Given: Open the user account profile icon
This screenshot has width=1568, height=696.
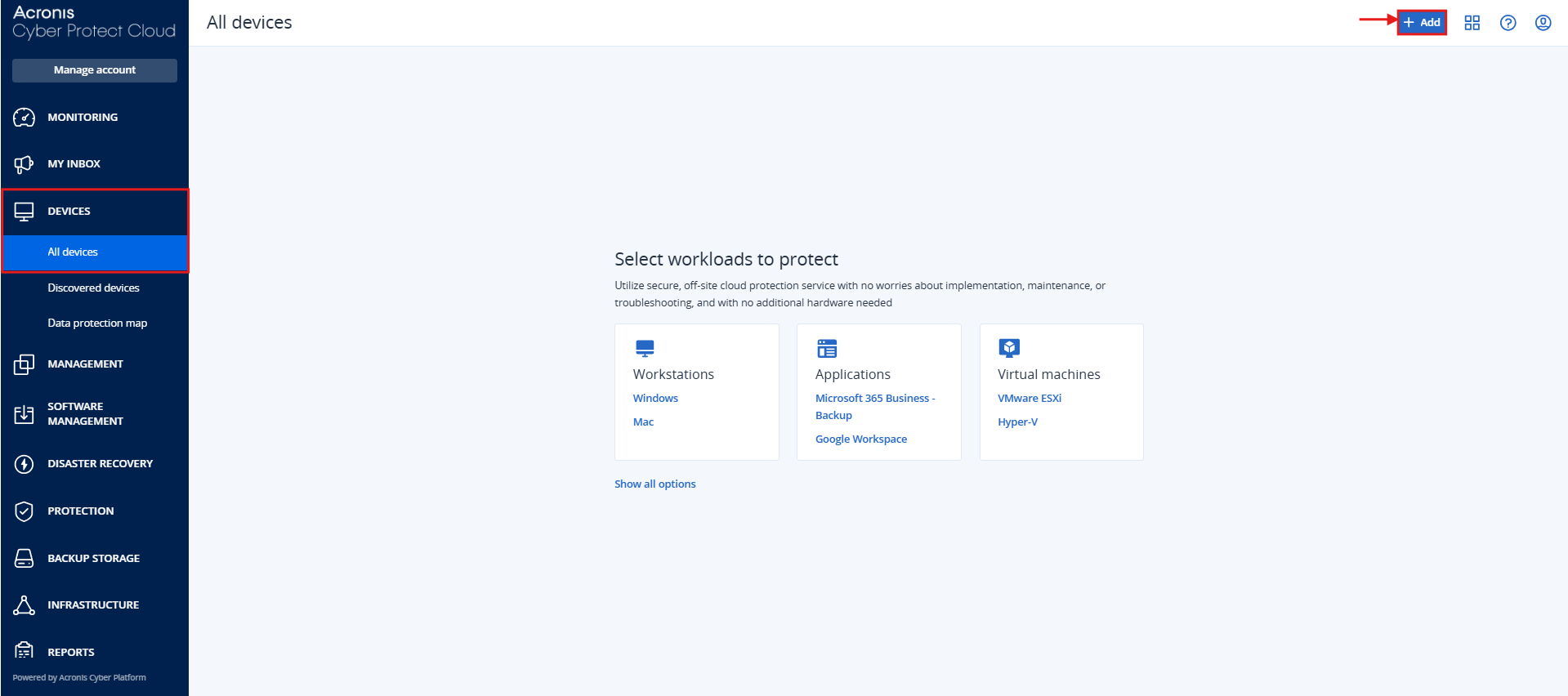Looking at the screenshot, I should click(x=1543, y=23).
